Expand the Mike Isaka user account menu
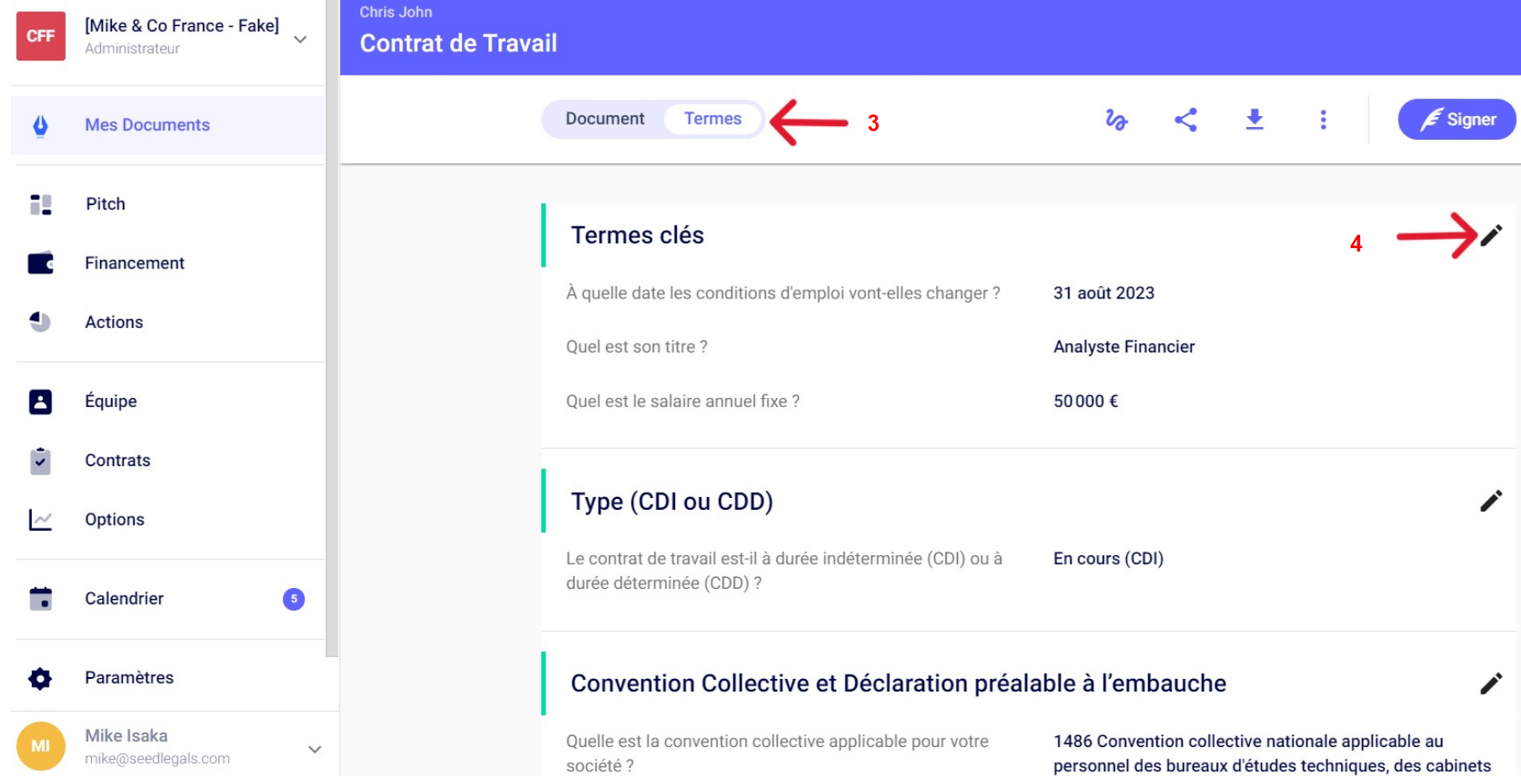 click(315, 749)
